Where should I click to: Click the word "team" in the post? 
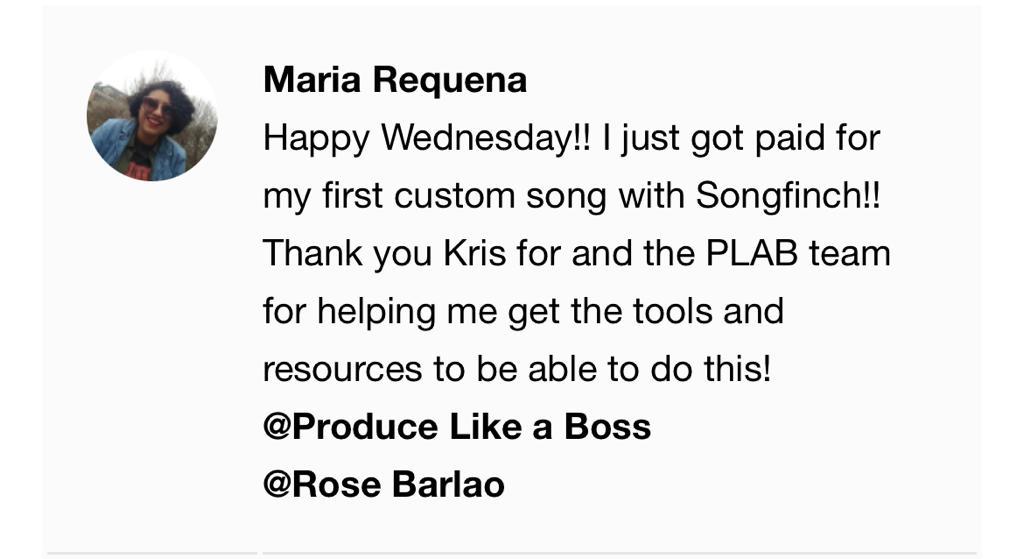pos(850,254)
